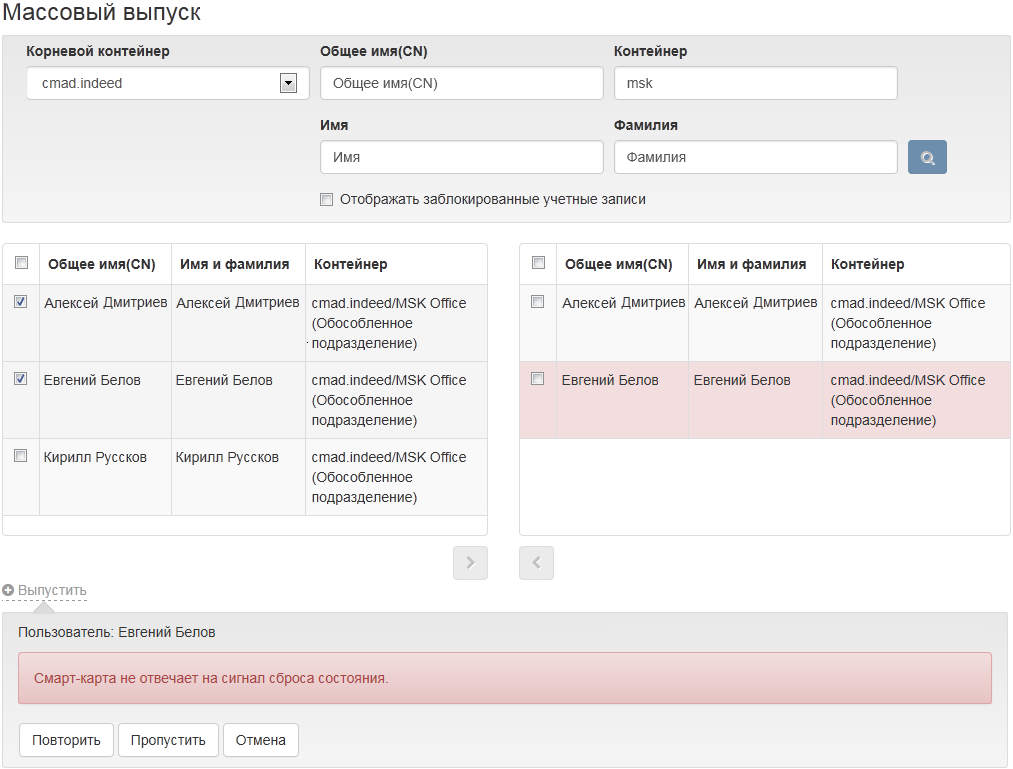Click the Отмена button
The image size is (1013, 769).
coord(260,740)
